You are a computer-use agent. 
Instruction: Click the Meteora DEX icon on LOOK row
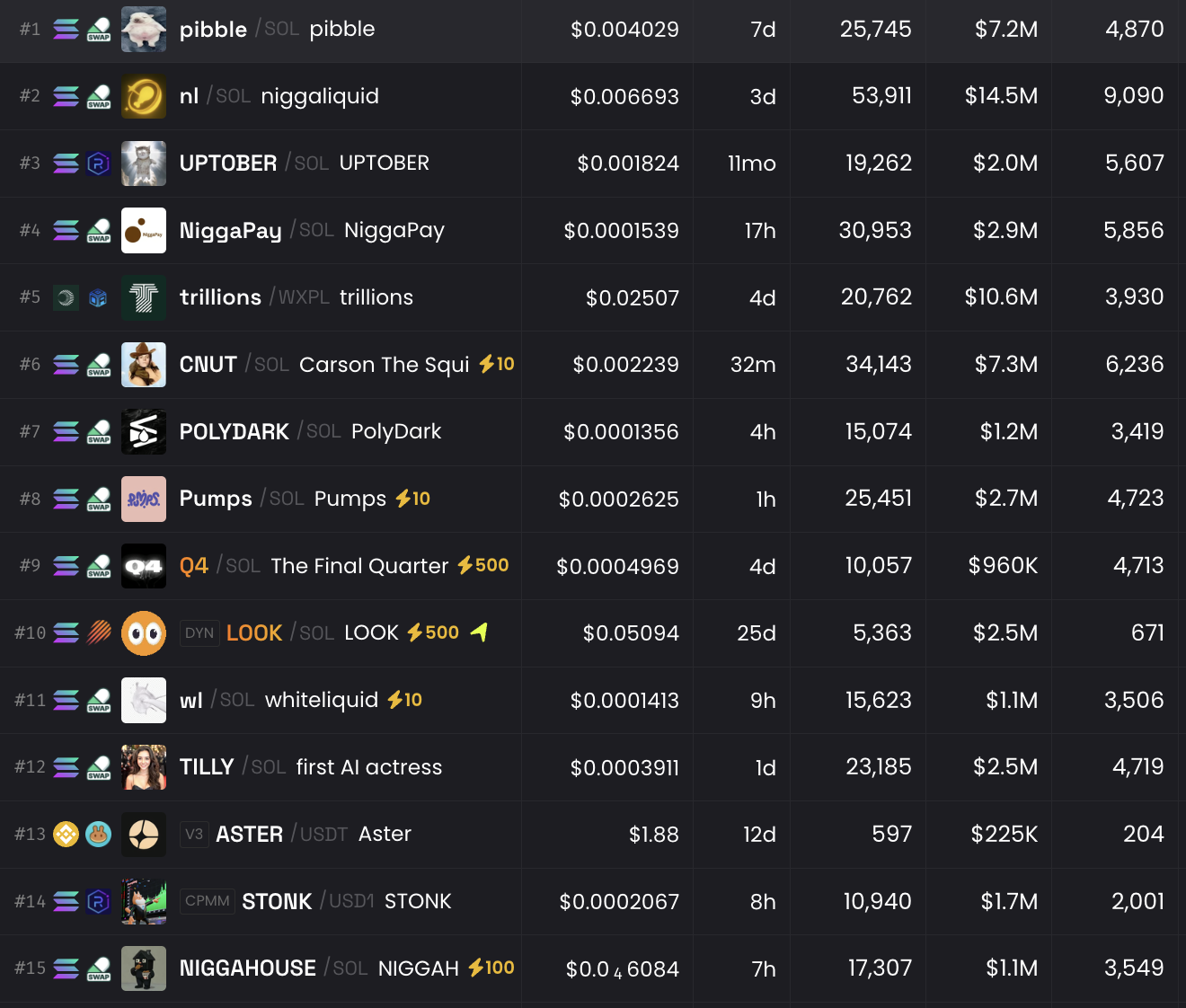pyautogui.click(x=99, y=632)
